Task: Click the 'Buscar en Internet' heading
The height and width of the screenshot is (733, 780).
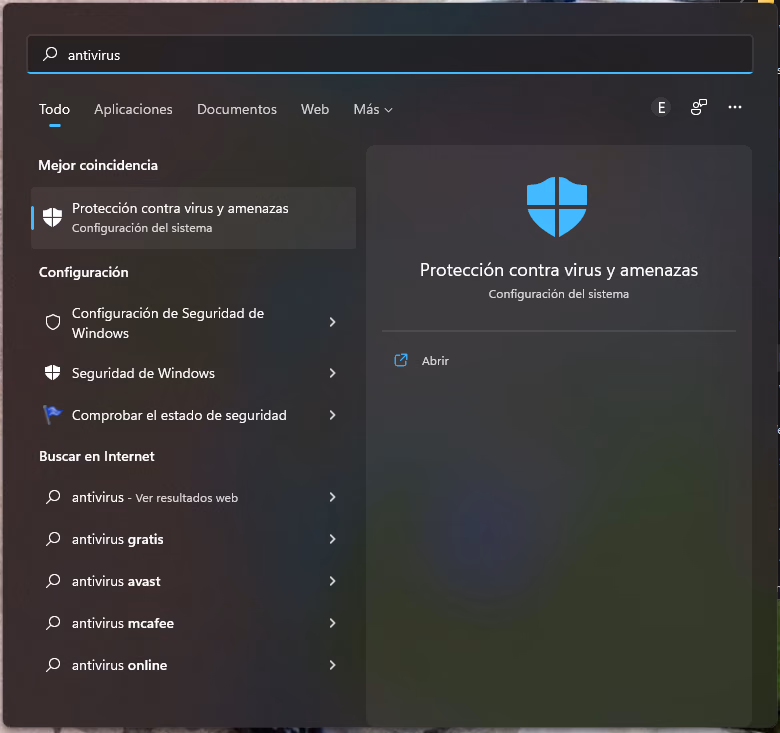Action: (97, 457)
